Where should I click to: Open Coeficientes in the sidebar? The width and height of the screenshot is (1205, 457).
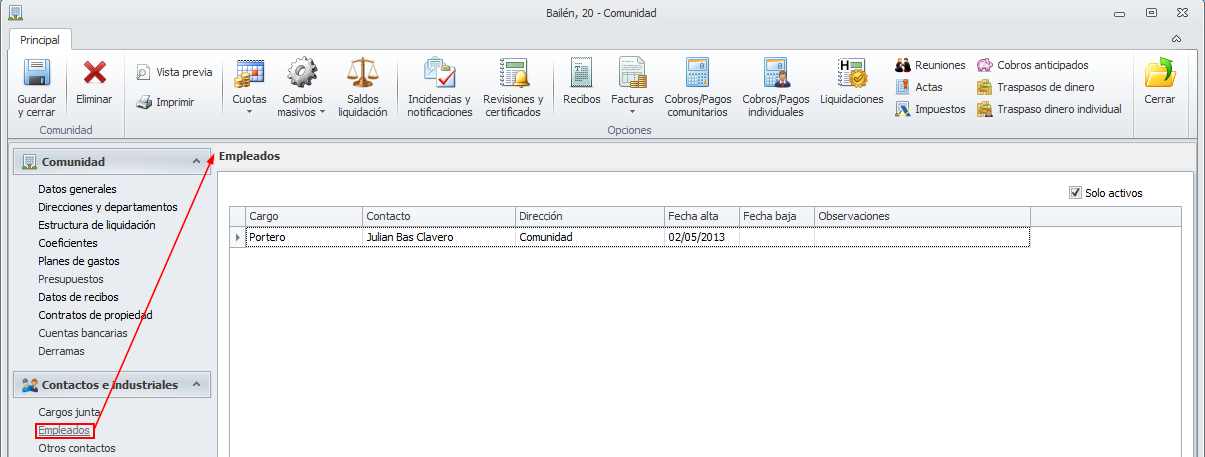68,243
